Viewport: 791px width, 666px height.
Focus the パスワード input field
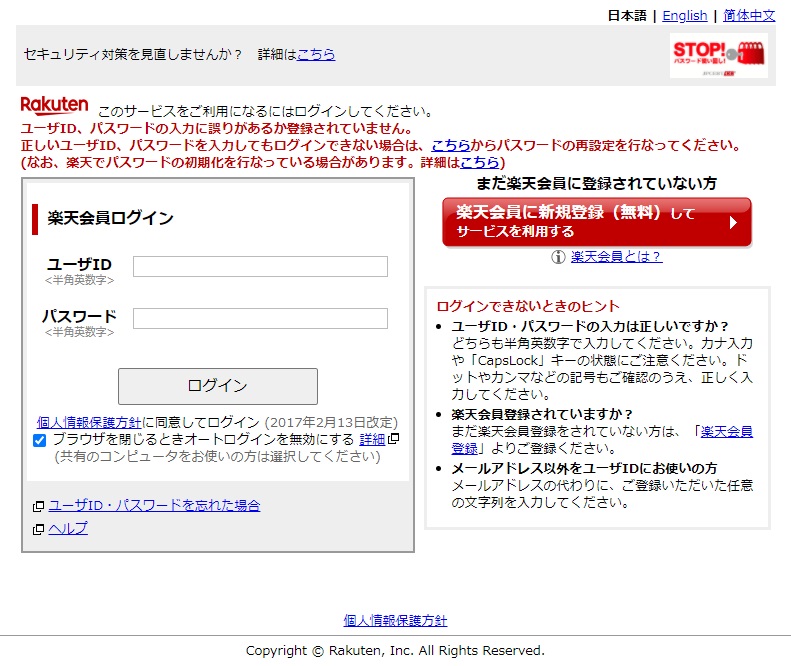[x=260, y=318]
